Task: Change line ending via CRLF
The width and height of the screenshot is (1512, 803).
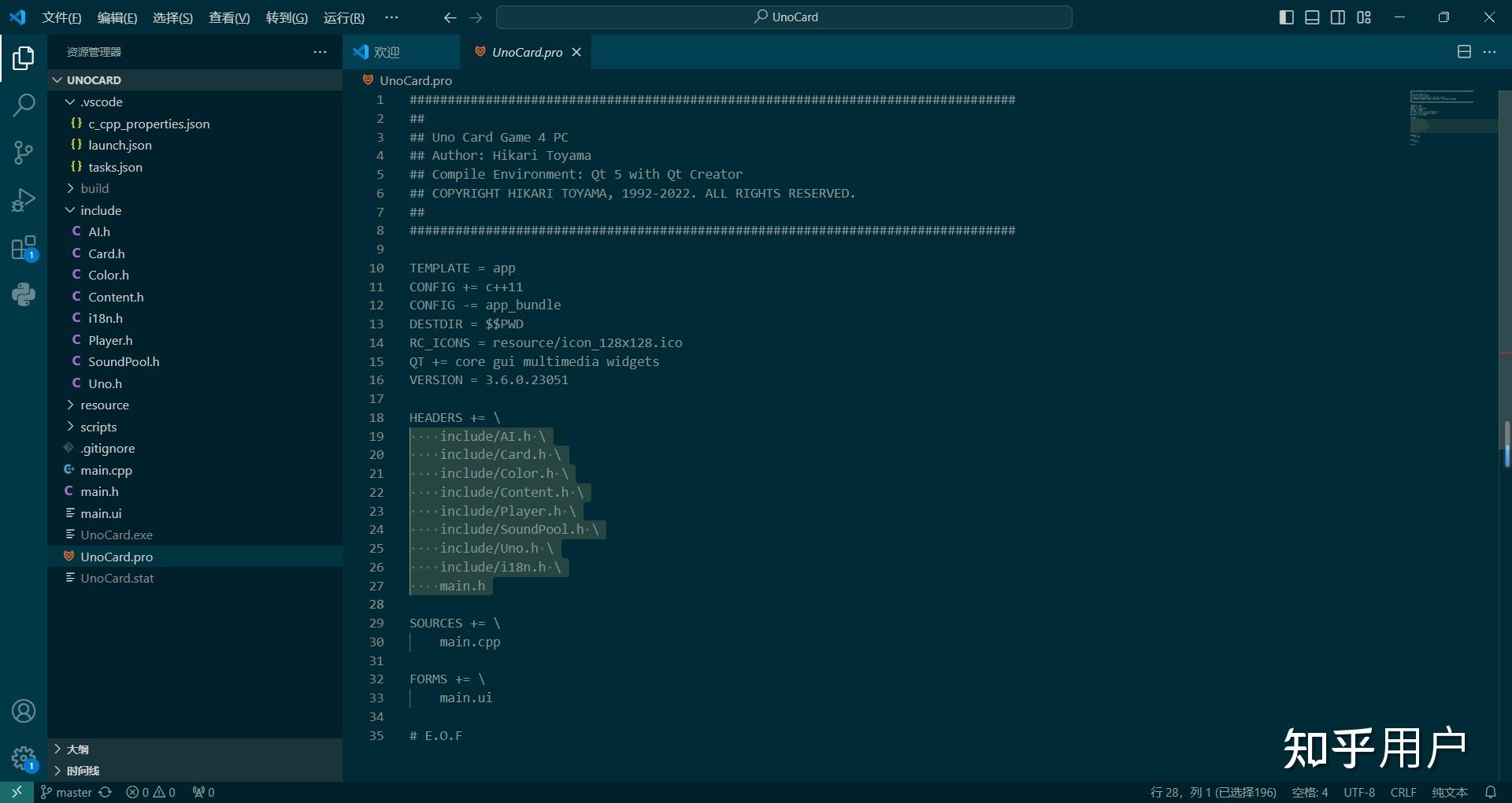Action: (1403, 792)
